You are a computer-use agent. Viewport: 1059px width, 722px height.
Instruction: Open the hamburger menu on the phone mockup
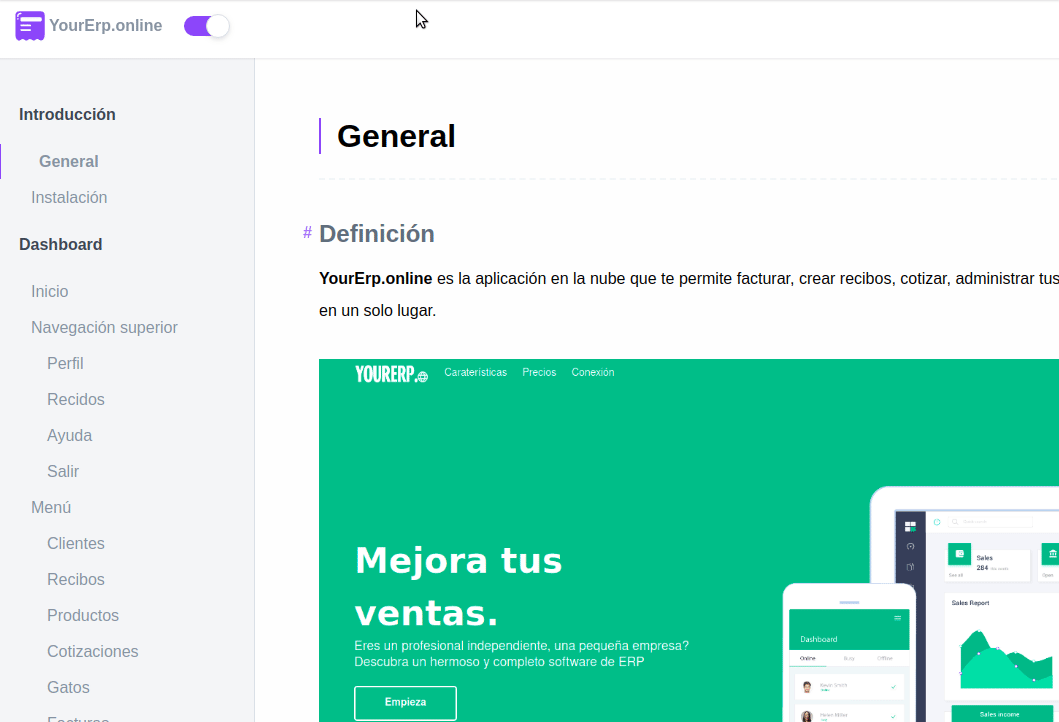[x=898, y=618]
